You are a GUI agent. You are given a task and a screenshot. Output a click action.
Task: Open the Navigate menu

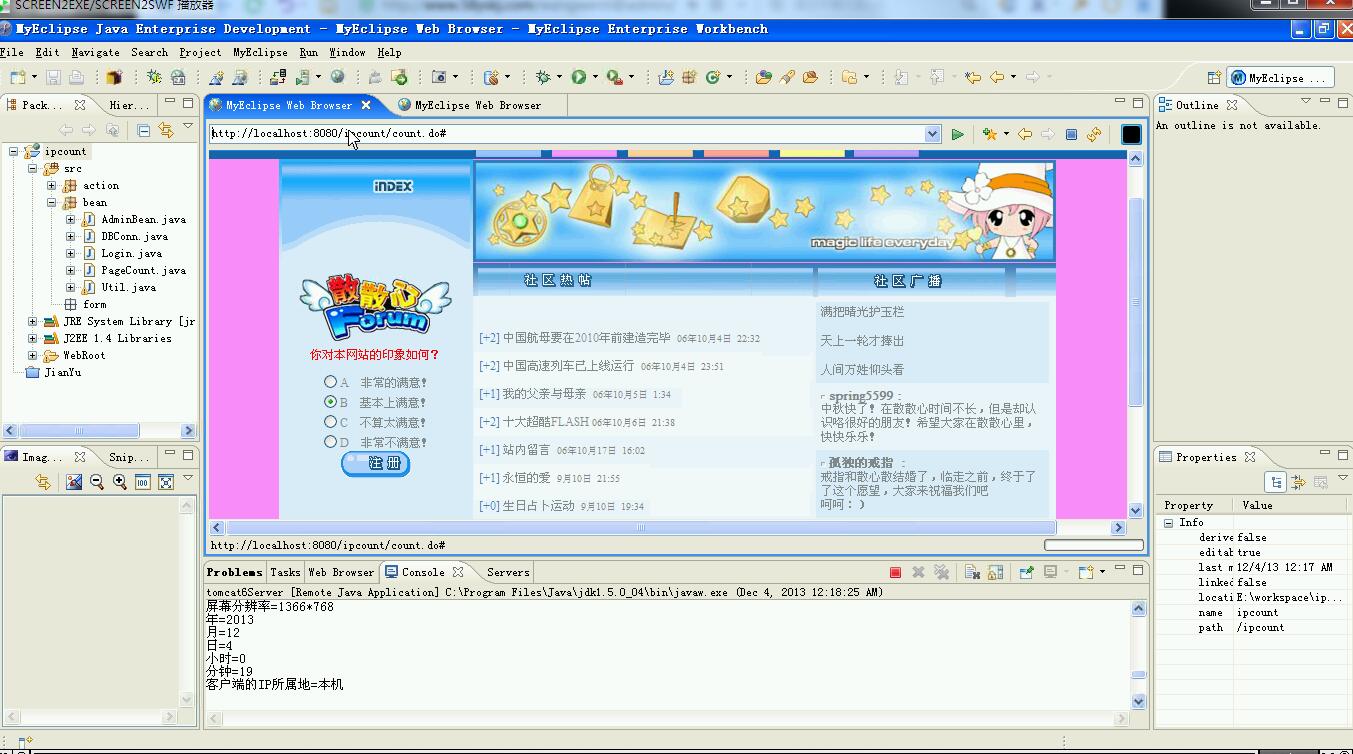[95, 52]
